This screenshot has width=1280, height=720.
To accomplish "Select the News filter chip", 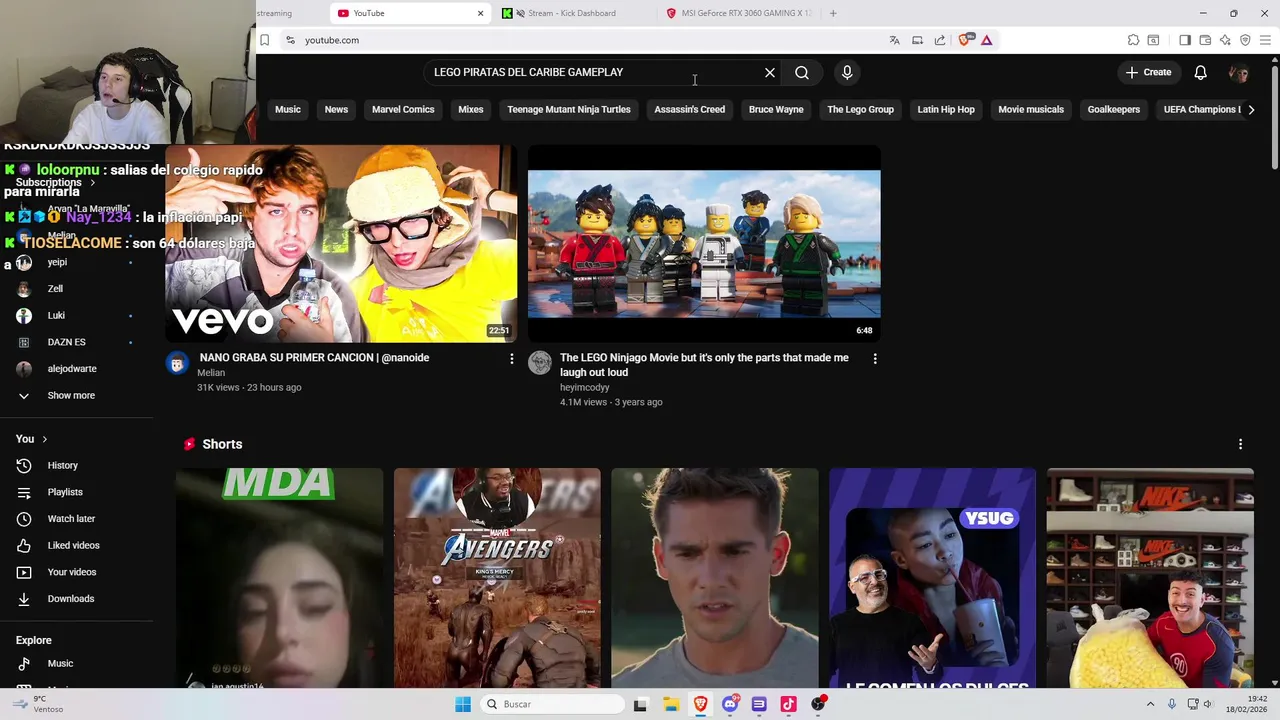I will coord(336,109).
